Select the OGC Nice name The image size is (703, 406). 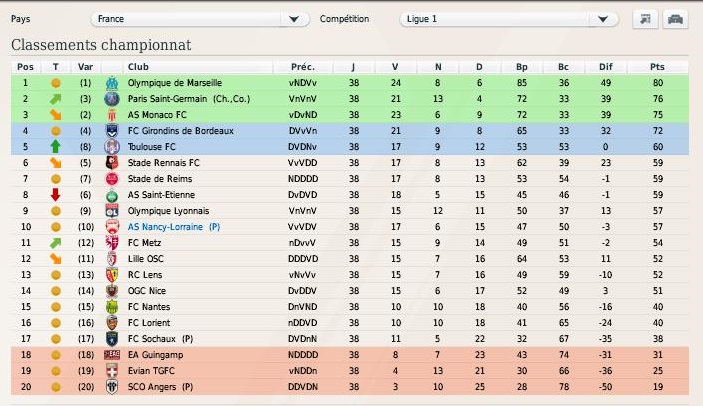coord(147,291)
